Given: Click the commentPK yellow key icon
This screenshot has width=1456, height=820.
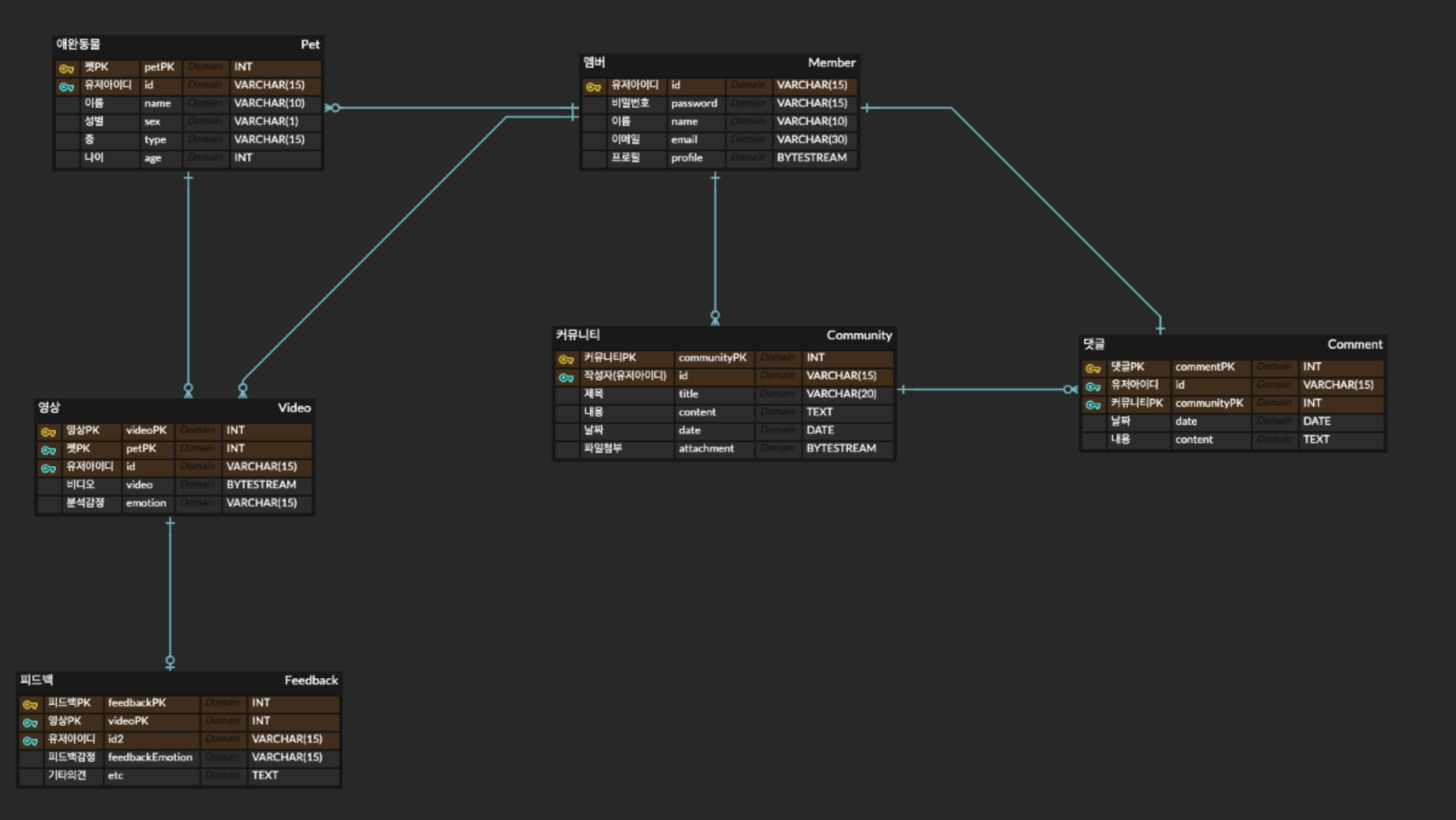Looking at the screenshot, I should [x=1093, y=368].
